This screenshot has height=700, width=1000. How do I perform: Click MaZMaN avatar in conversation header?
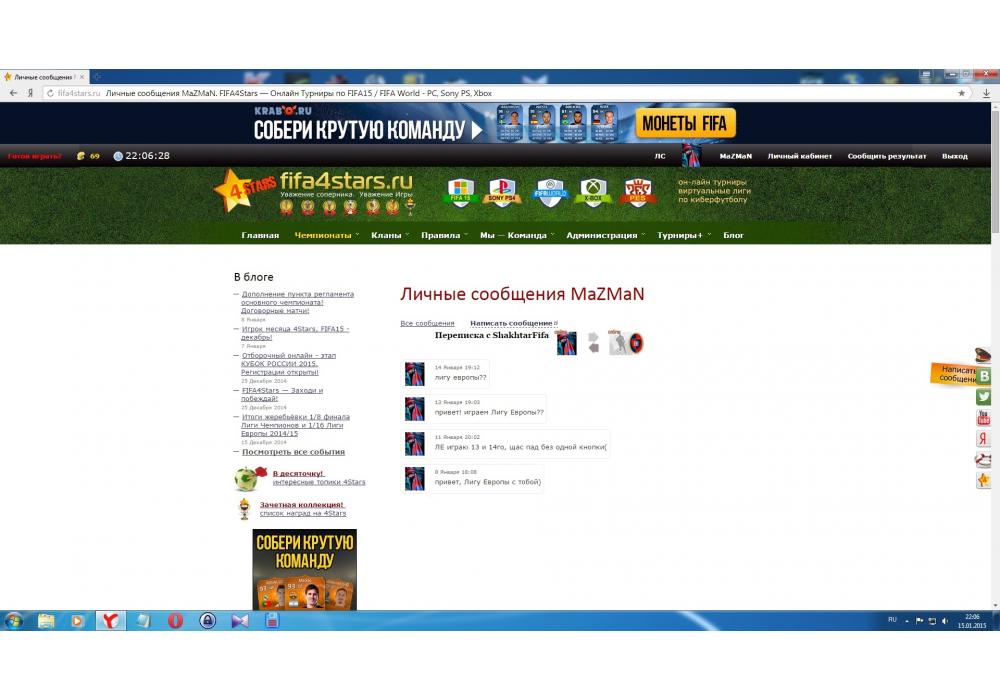[566, 343]
